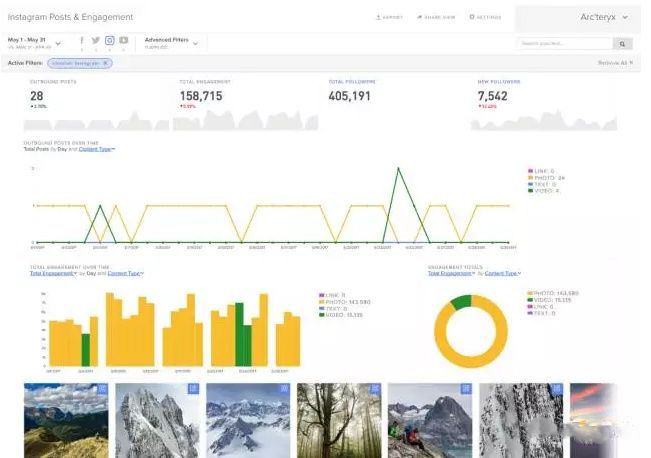This screenshot has width=651, height=458.
Task: Toggle LINK series in line chart legend
Action: coord(541,171)
